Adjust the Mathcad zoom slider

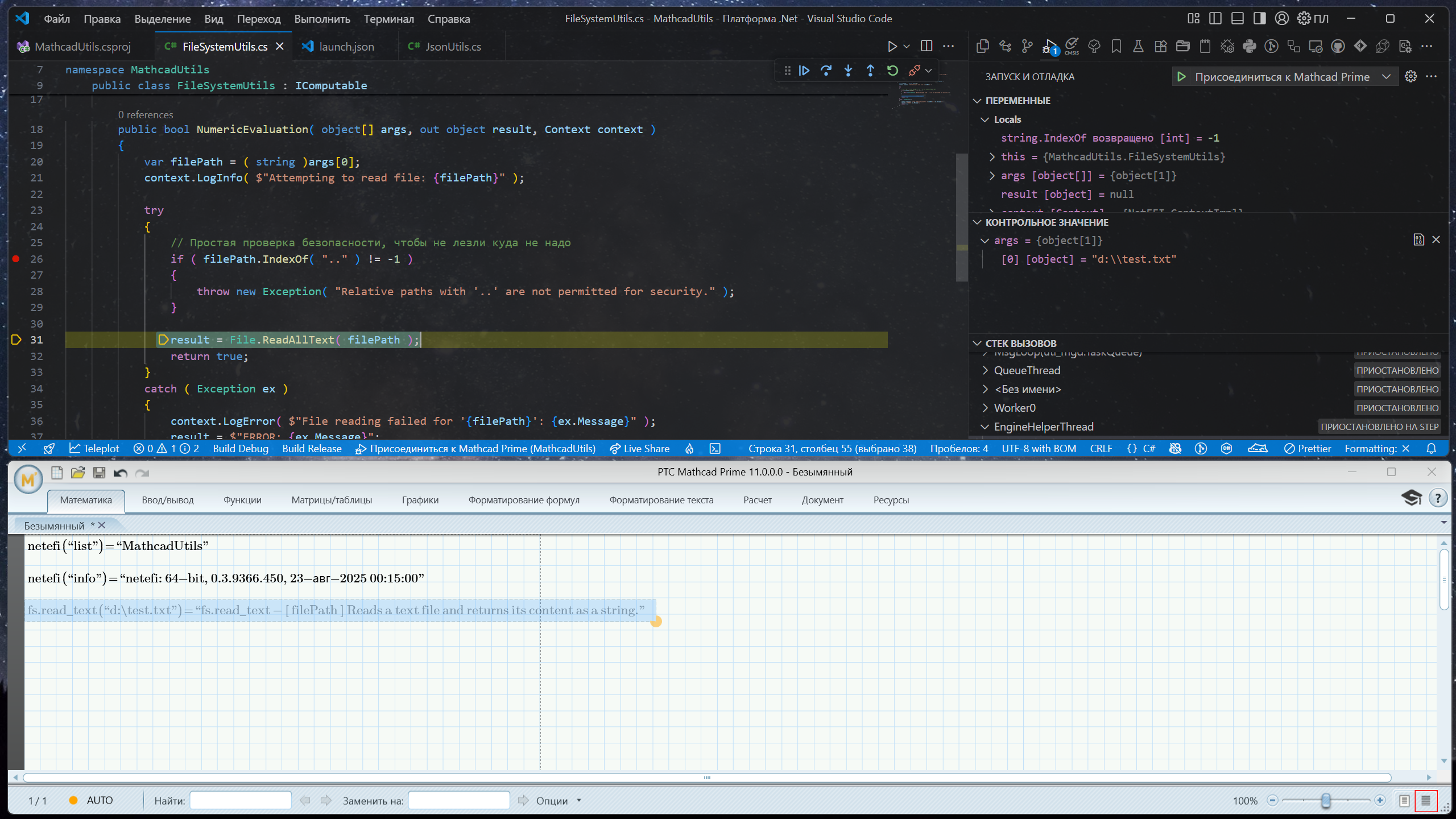tap(1326, 801)
